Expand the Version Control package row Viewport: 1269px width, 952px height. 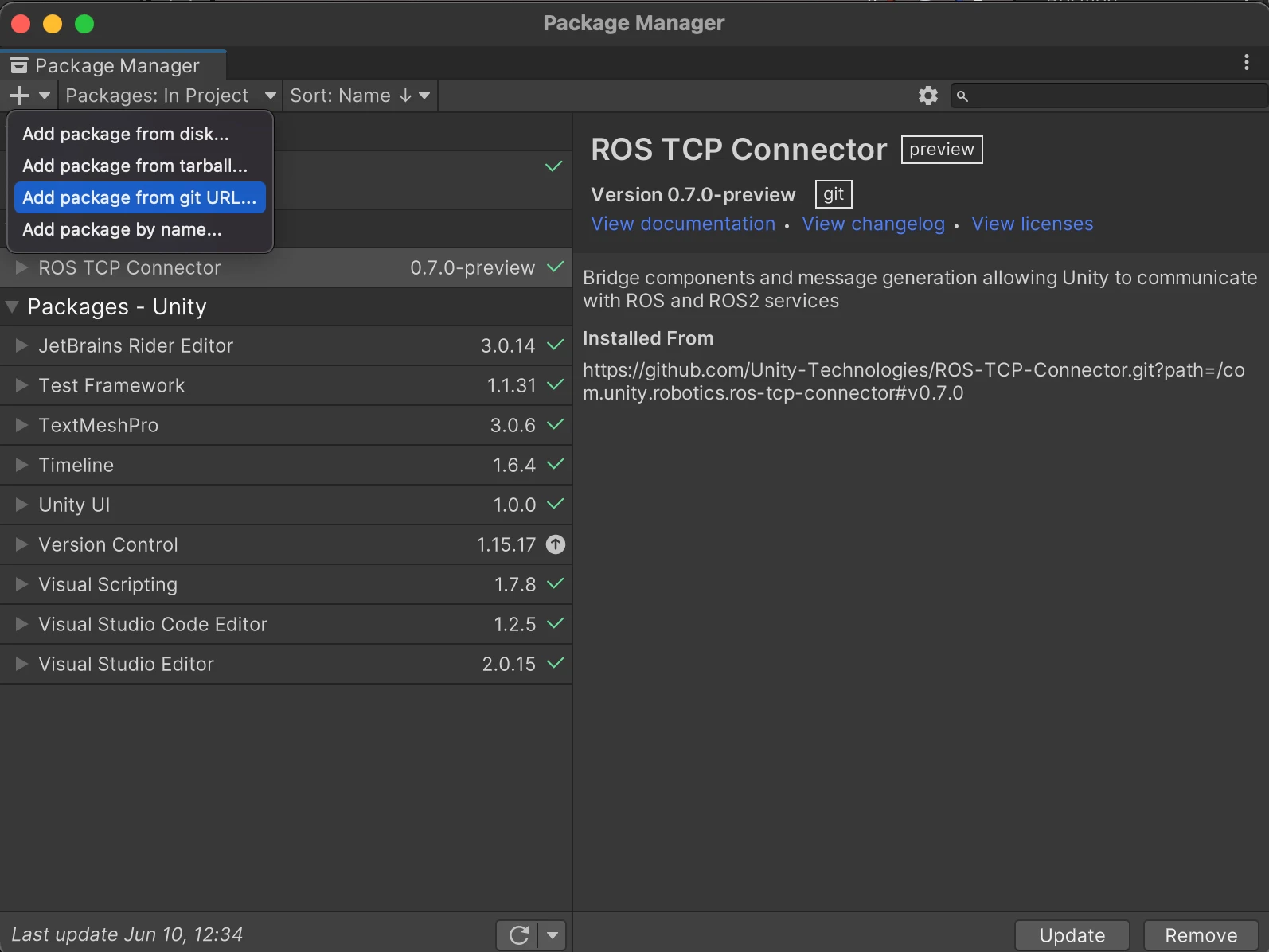click(21, 544)
